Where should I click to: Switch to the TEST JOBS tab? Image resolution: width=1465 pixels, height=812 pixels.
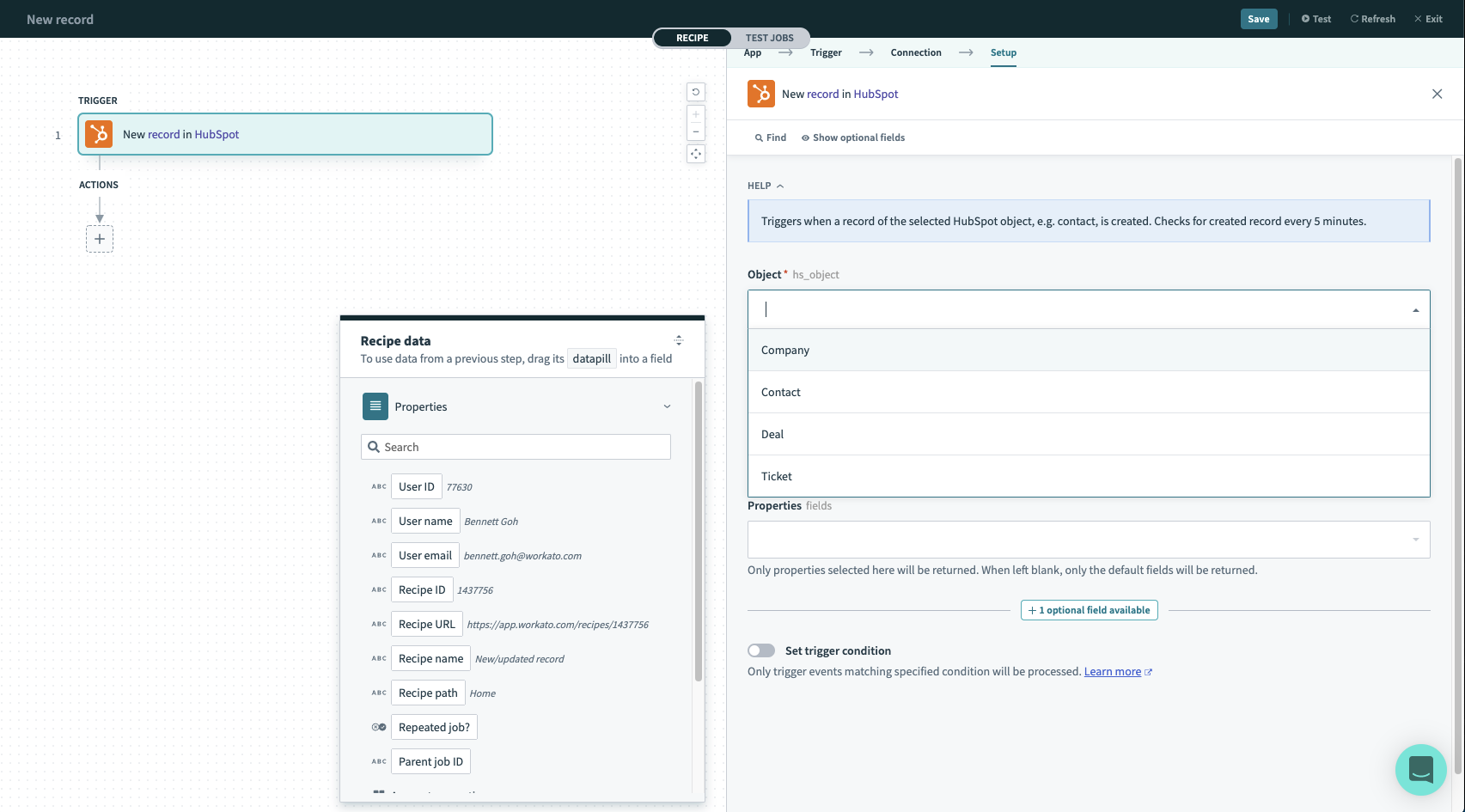[x=768, y=37]
